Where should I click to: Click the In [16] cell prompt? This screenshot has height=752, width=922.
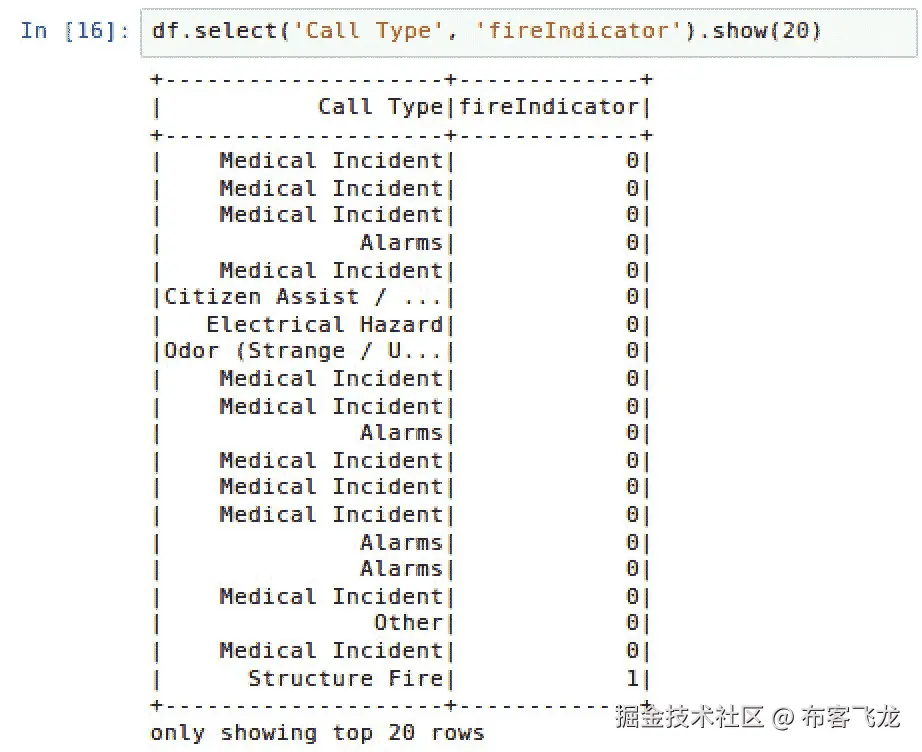click(74, 30)
